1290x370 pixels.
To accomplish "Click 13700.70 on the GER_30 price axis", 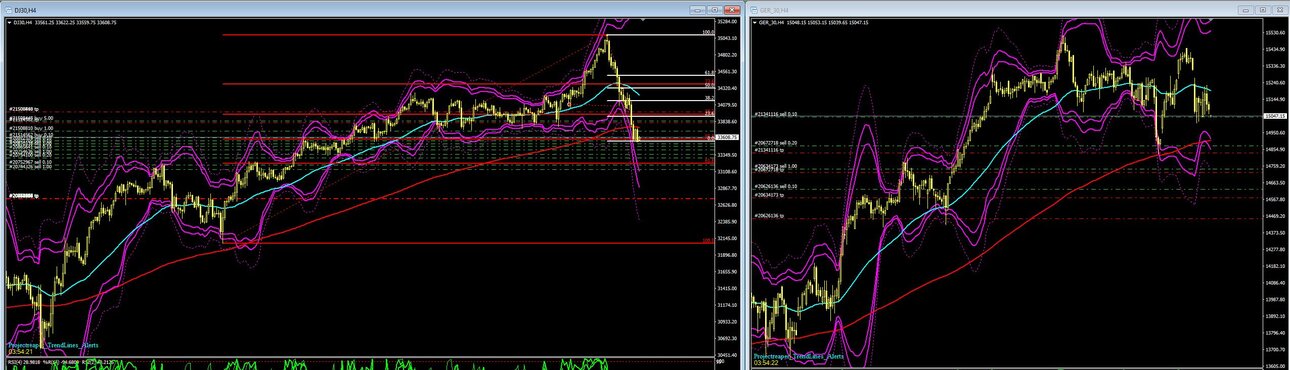I will pos(1274,350).
